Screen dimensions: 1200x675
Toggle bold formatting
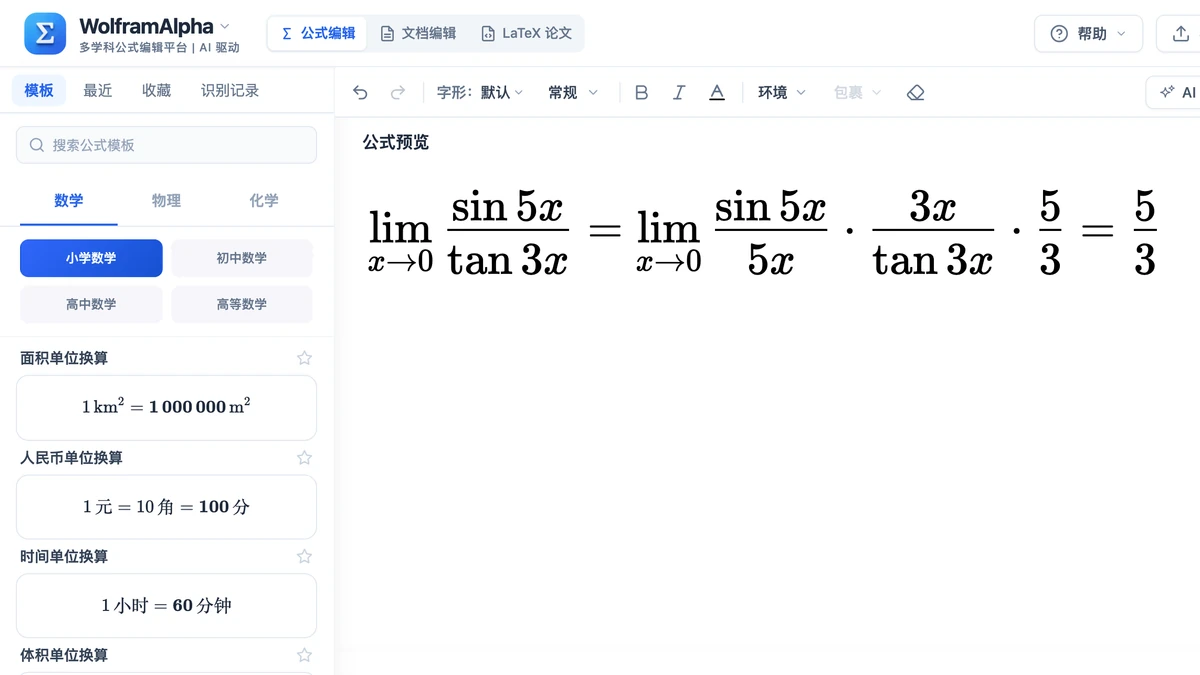coord(642,93)
